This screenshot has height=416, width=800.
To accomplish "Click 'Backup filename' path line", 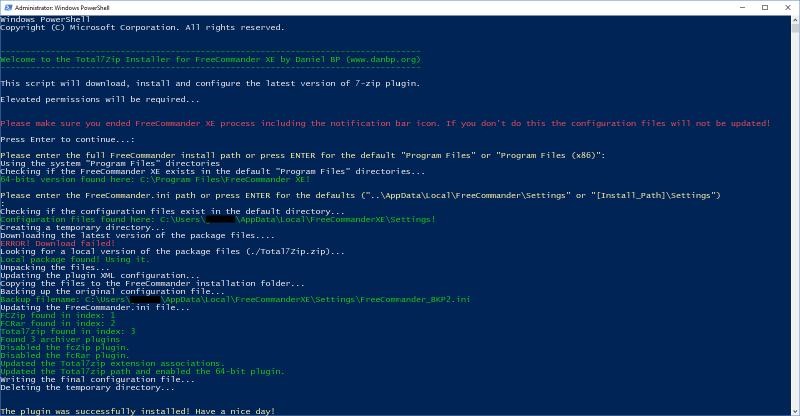I will tap(235, 300).
